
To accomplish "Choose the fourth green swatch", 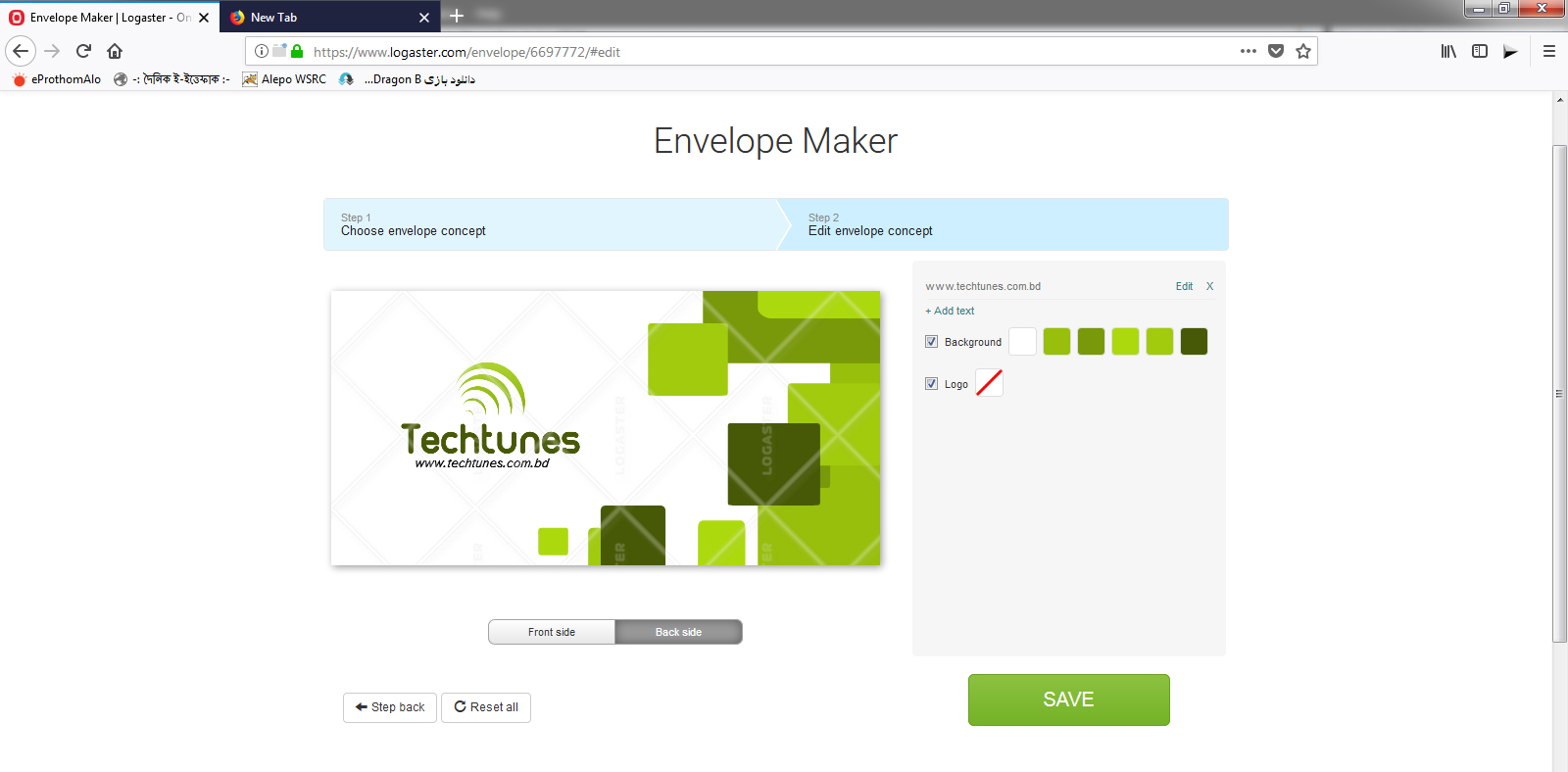I will [1159, 341].
